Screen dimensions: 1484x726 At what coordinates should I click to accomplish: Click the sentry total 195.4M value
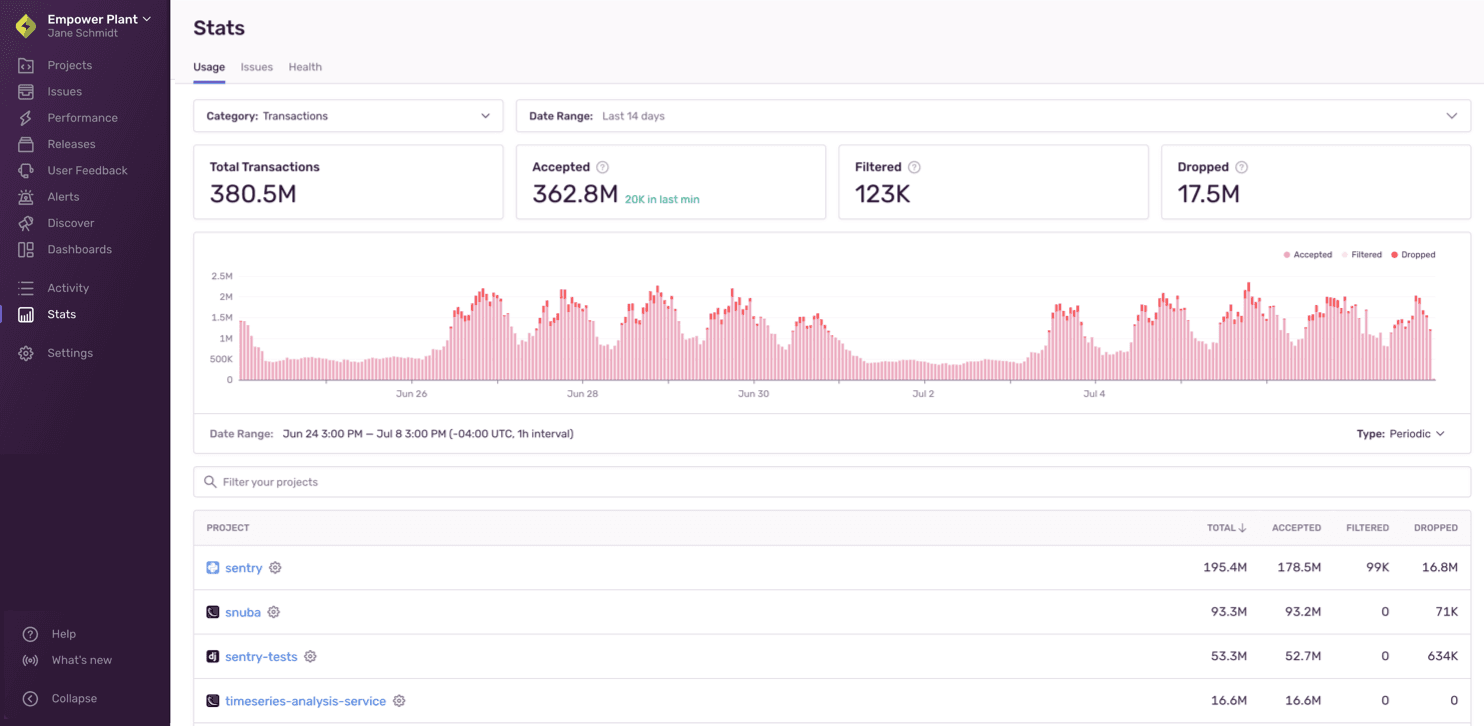coord(1225,568)
